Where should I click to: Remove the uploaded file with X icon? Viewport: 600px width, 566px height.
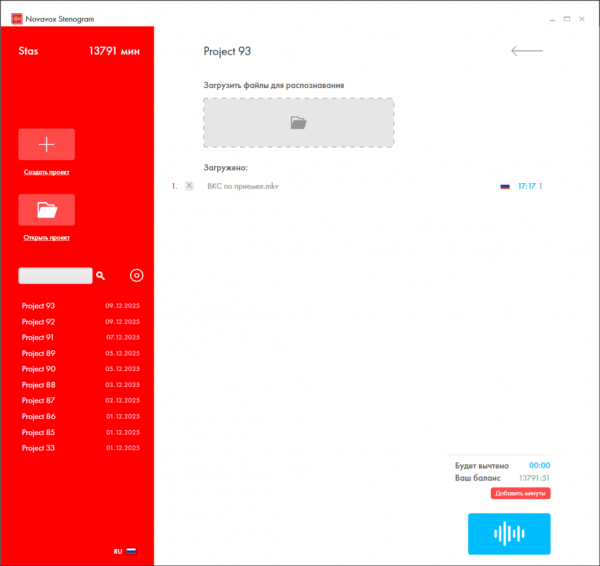[189, 186]
